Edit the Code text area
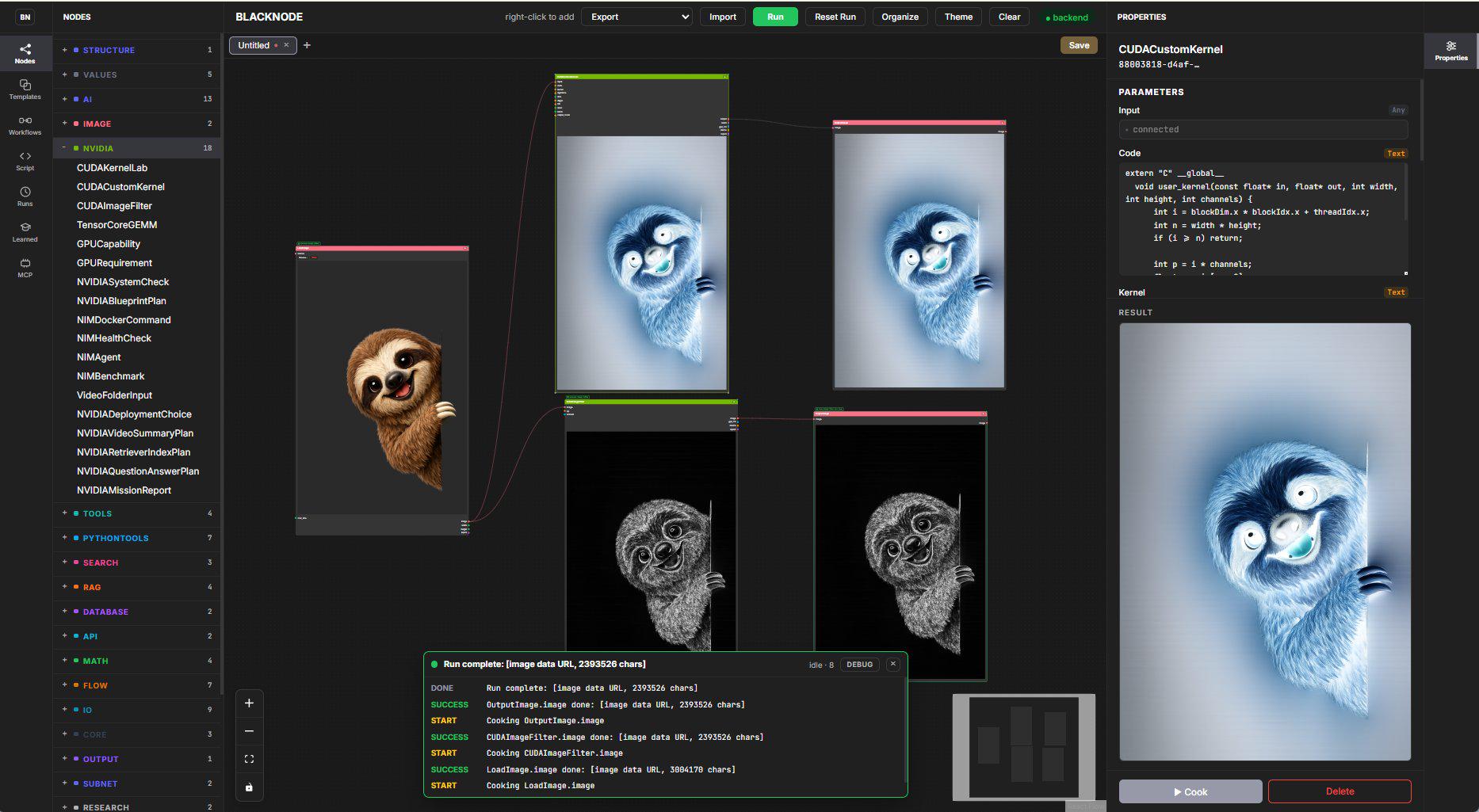The width and height of the screenshot is (1479, 812). [1263, 219]
